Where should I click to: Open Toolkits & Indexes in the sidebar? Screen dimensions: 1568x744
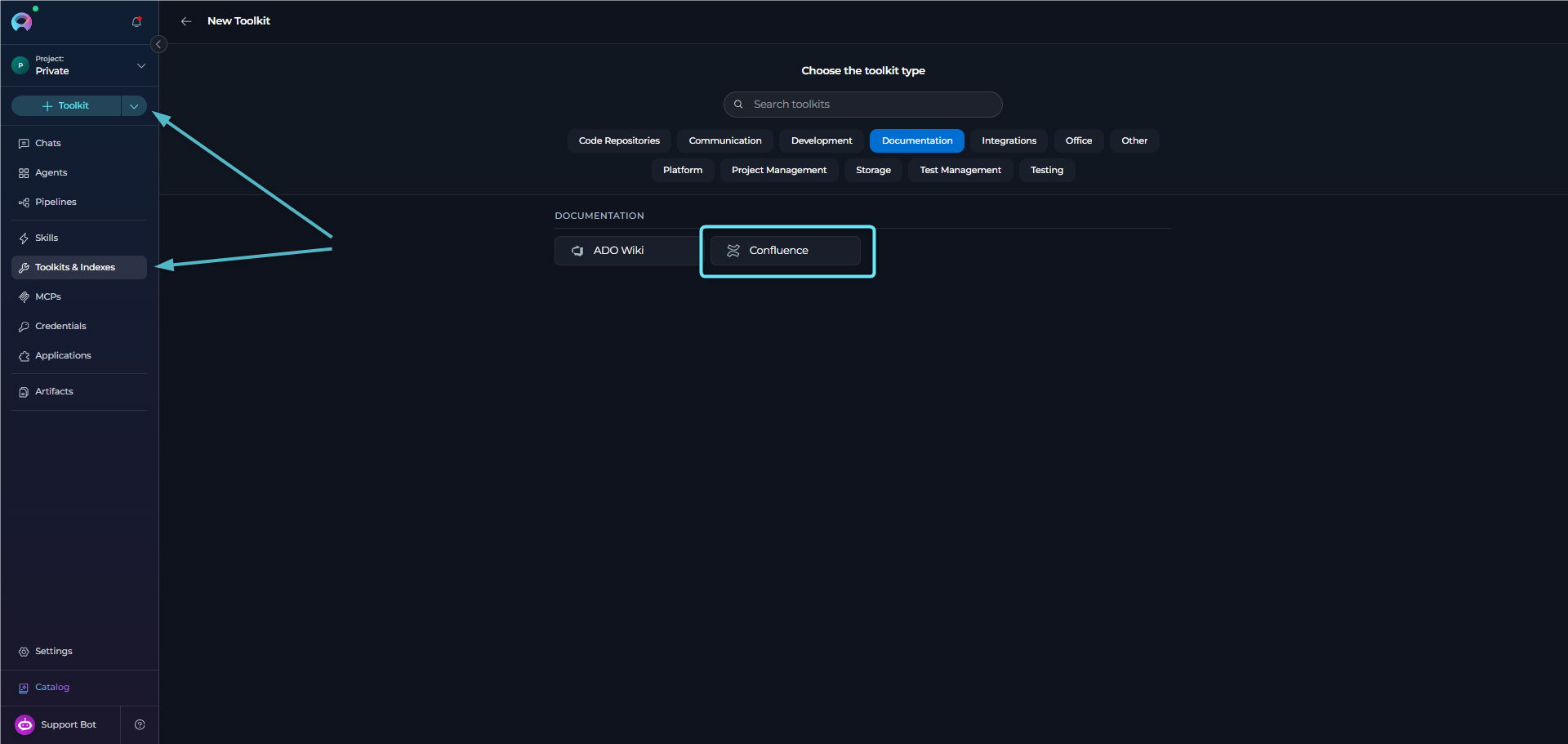click(79, 268)
